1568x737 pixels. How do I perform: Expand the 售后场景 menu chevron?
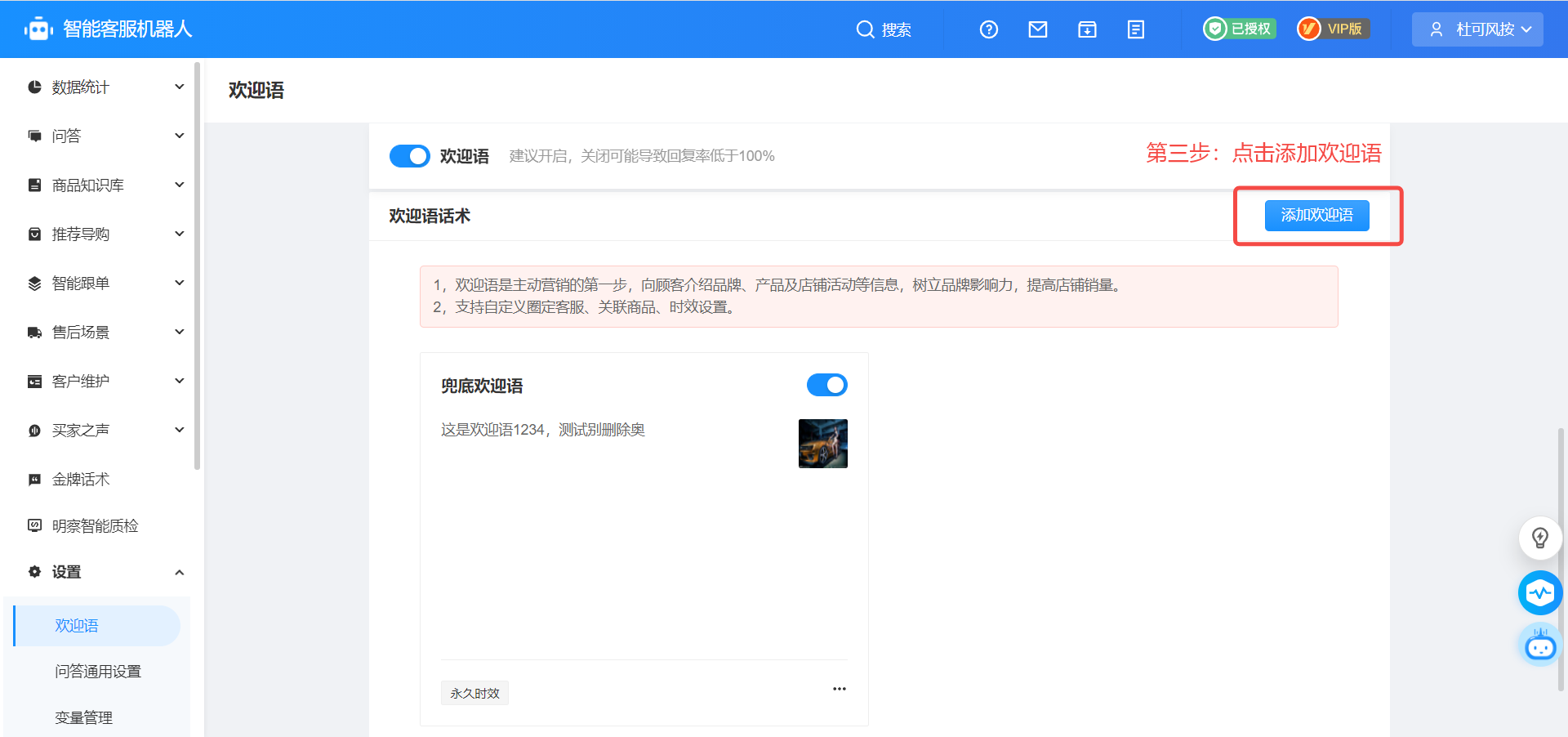tap(180, 332)
